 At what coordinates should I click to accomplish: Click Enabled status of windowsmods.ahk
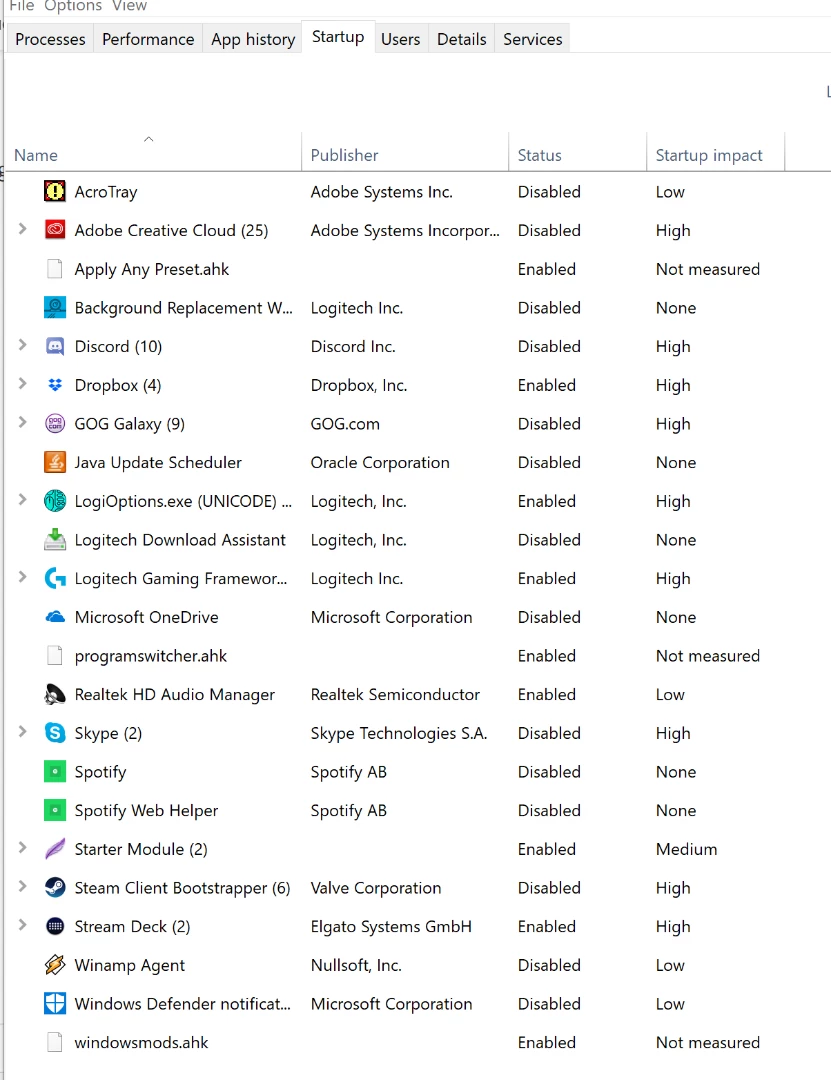click(546, 1043)
